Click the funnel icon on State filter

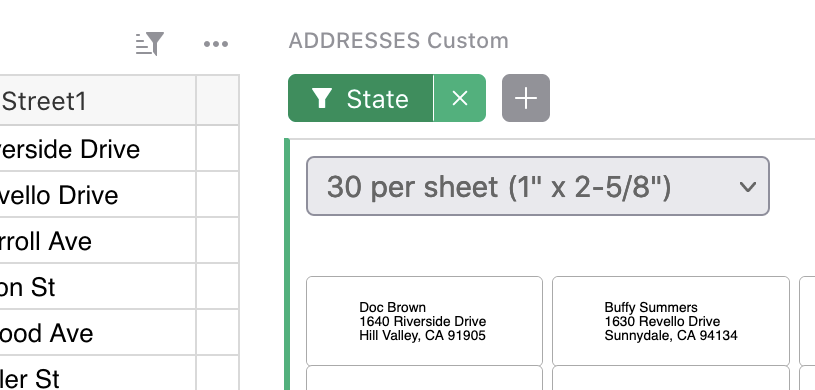click(x=322, y=98)
